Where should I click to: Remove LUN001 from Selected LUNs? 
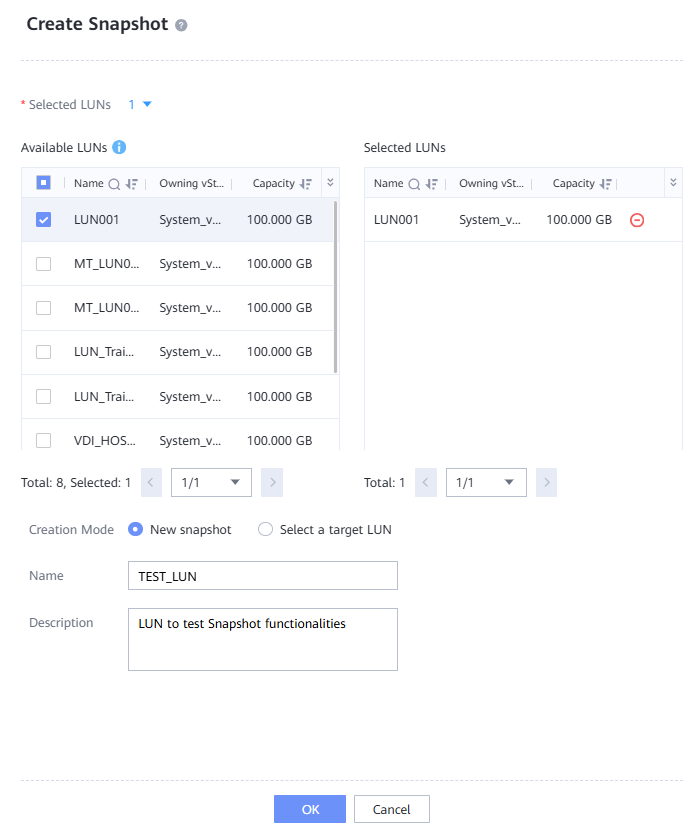pos(637,220)
